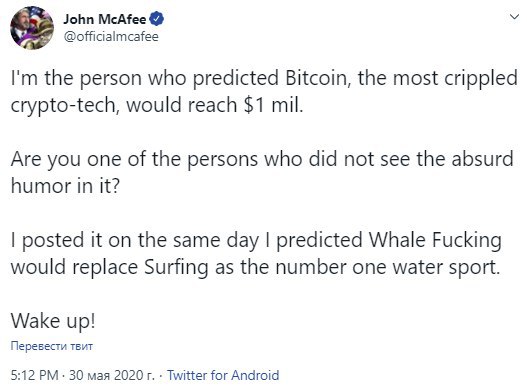Click the line starting "Are you one of the persons"
The width and height of the screenshot is (527, 389).
tap(262, 159)
